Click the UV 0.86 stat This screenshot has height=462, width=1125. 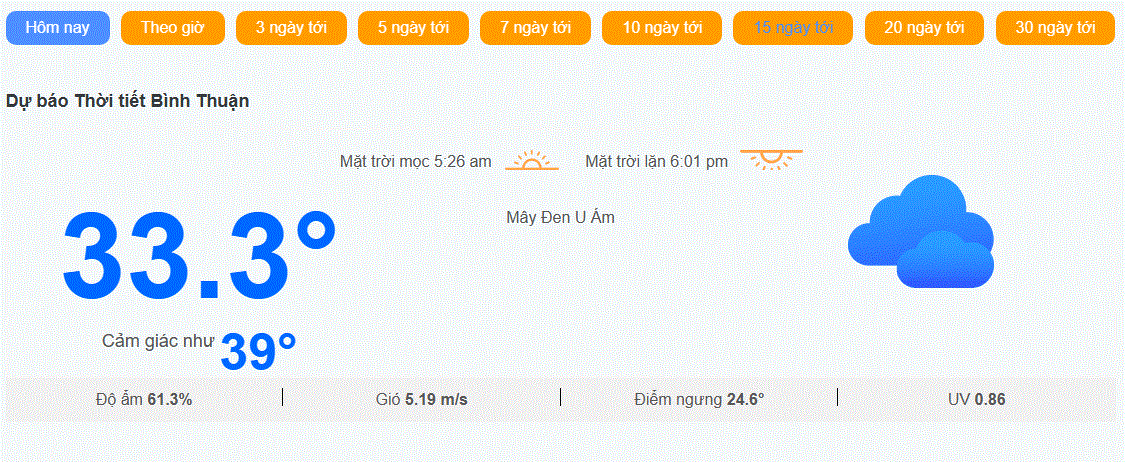point(976,400)
